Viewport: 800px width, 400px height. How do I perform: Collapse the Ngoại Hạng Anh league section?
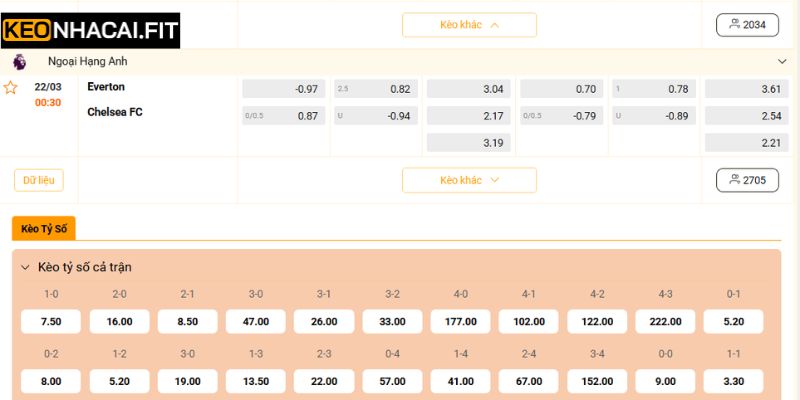coord(782,62)
